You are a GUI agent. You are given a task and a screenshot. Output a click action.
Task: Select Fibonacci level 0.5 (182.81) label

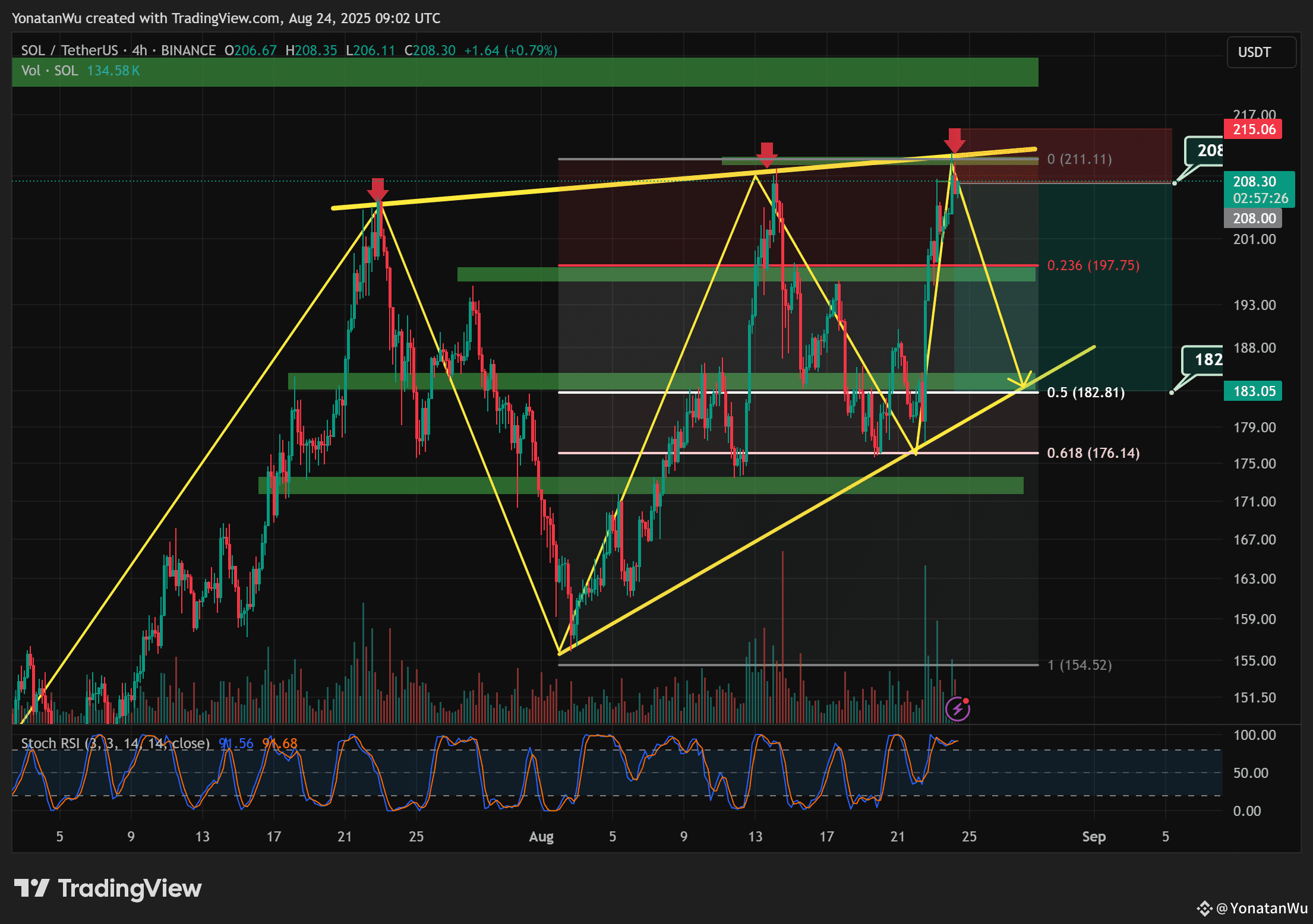coord(1085,393)
